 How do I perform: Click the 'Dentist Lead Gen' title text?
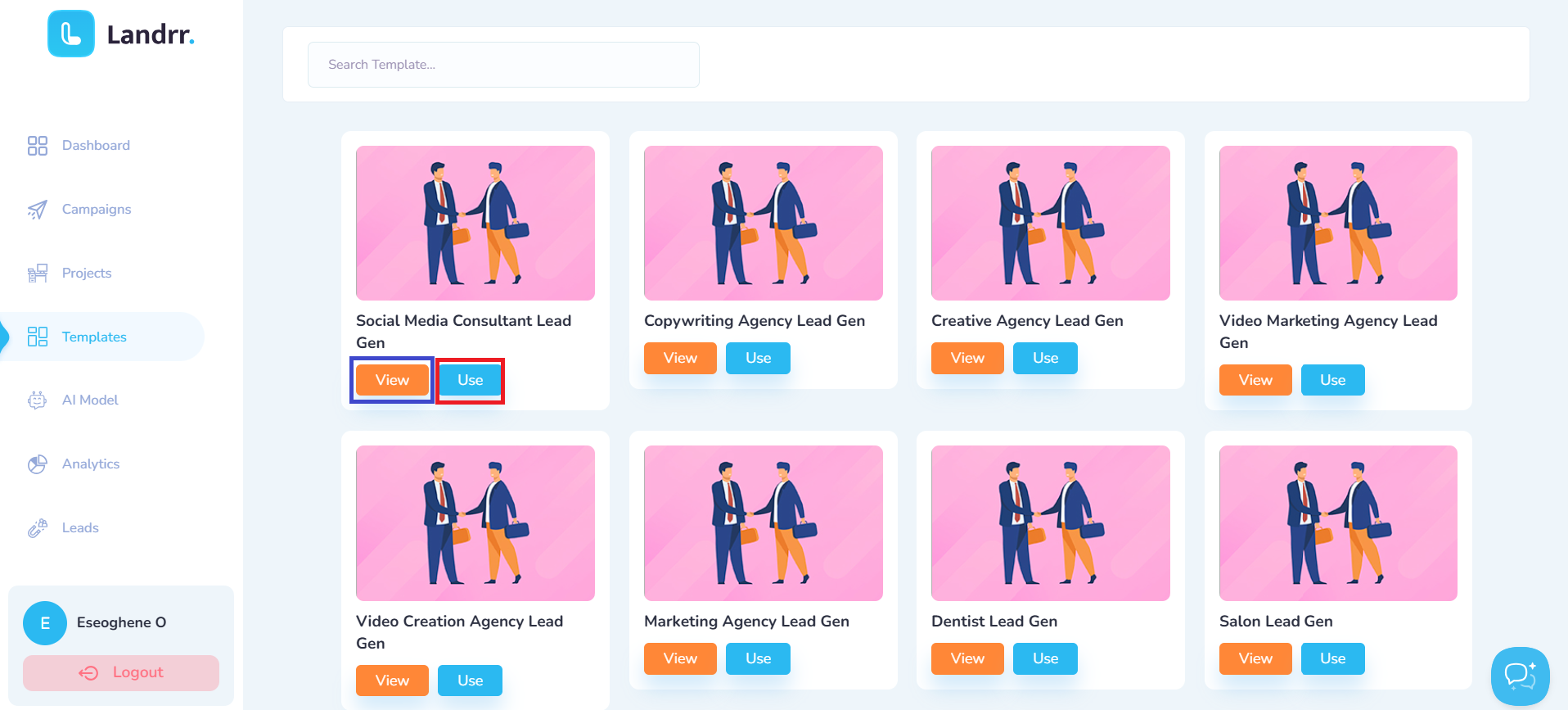(994, 622)
